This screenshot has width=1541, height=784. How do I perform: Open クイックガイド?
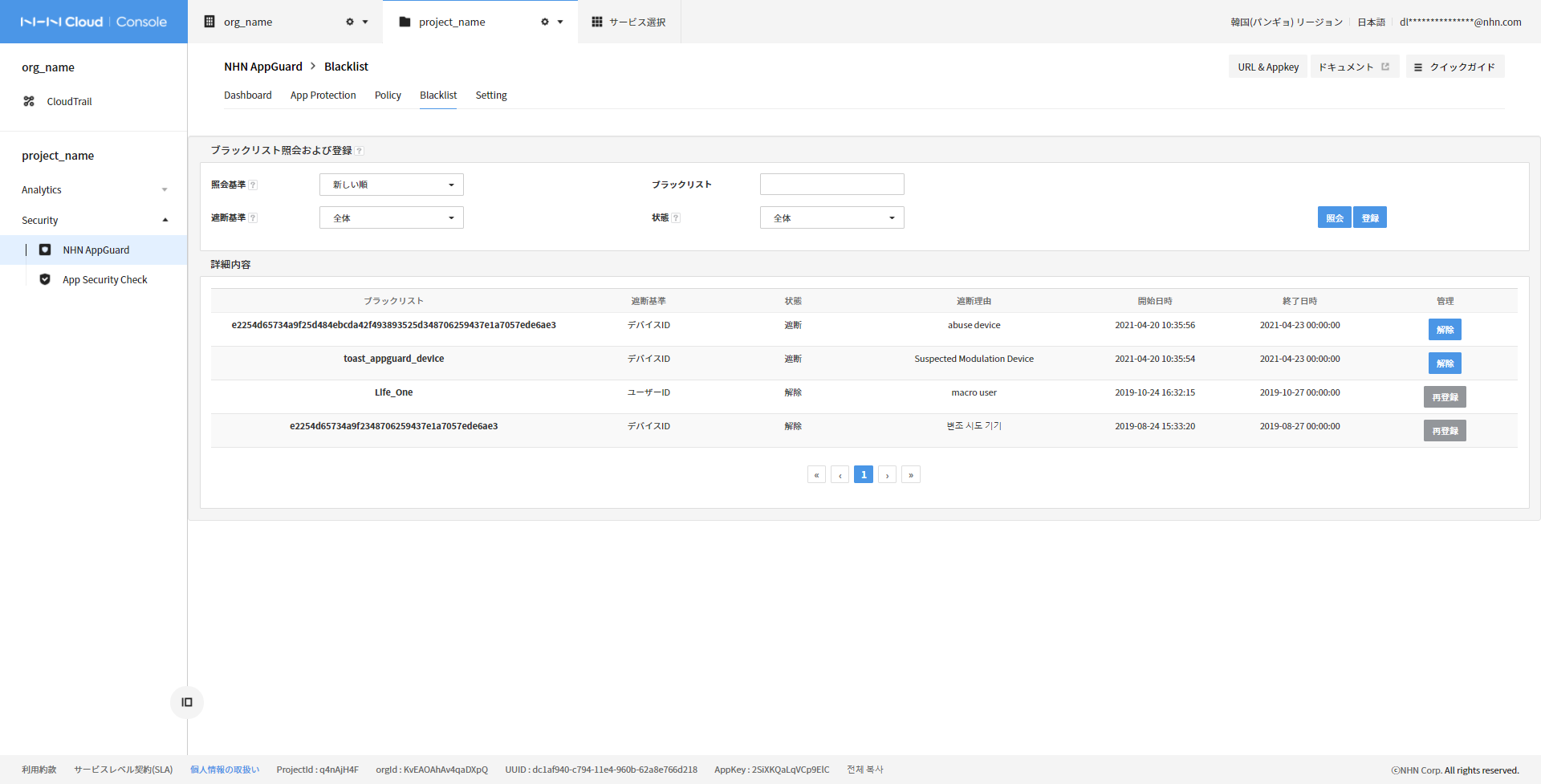point(1455,67)
